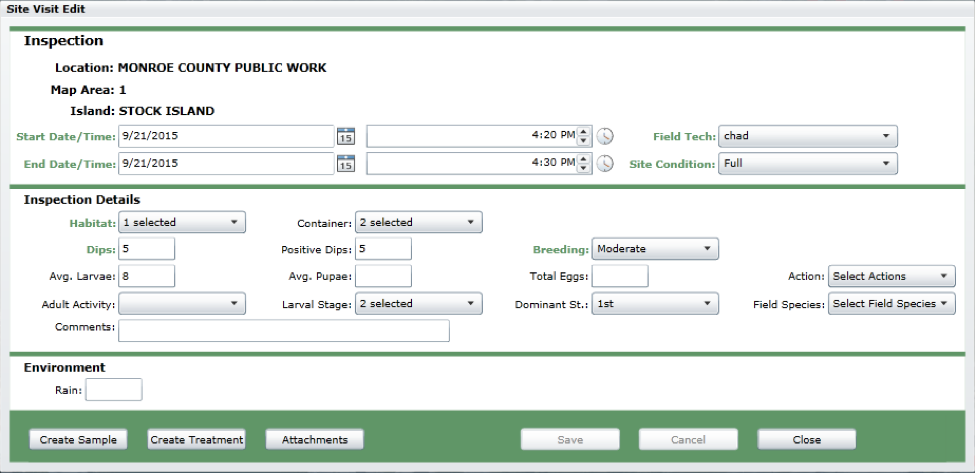Screen dimensions: 975x473
Task: Click the Comments text box
Action: [x=284, y=331]
